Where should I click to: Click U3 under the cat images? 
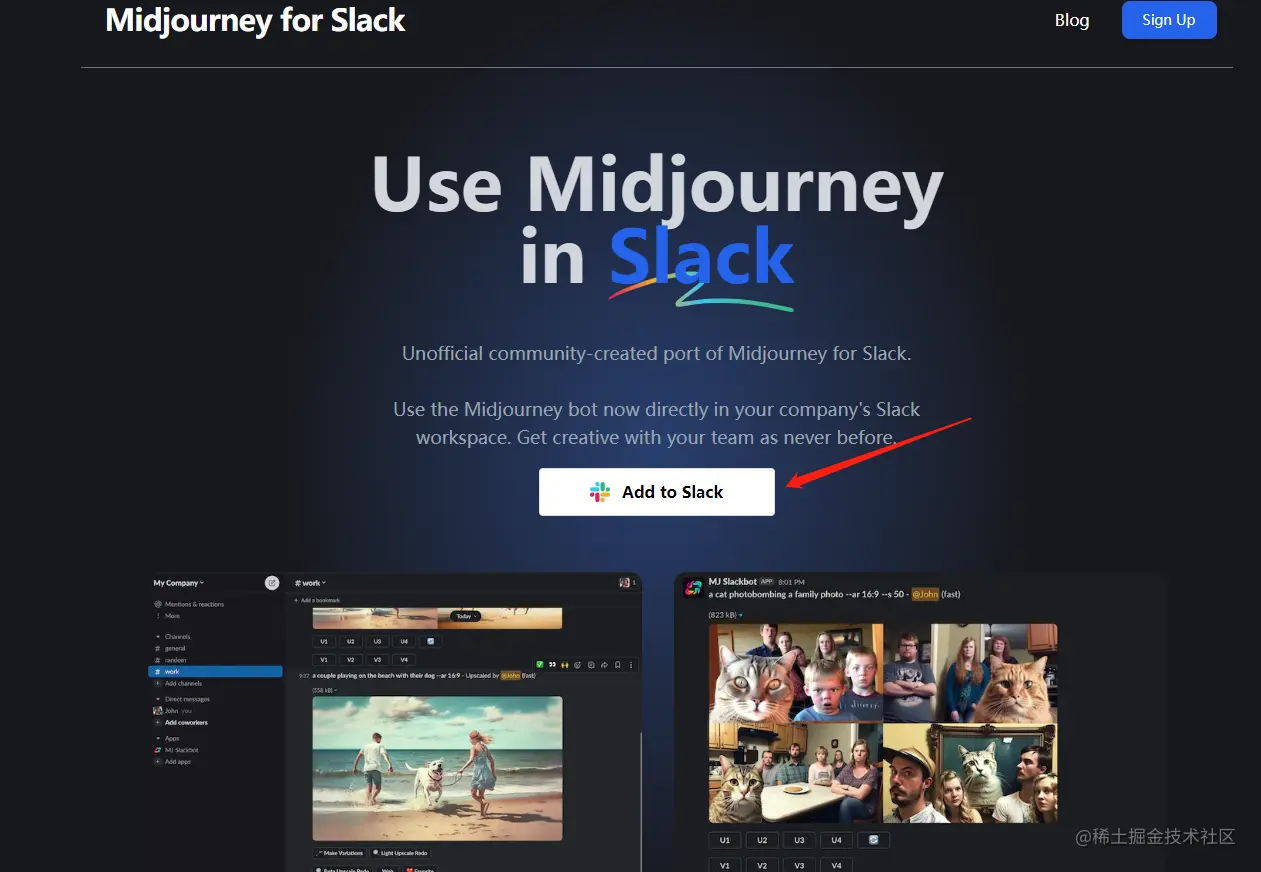799,840
